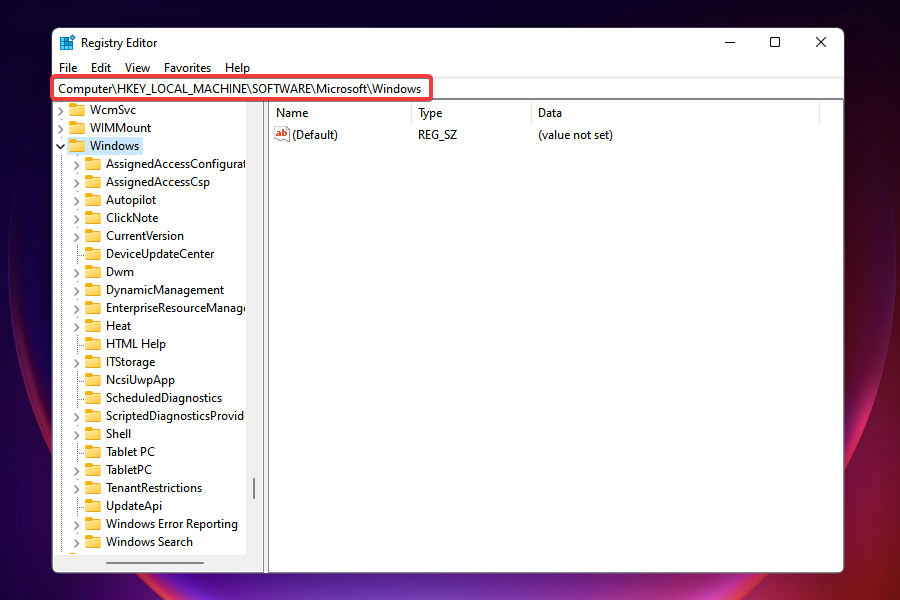Collapse the Windows key
The height and width of the screenshot is (600, 900).
60,146
